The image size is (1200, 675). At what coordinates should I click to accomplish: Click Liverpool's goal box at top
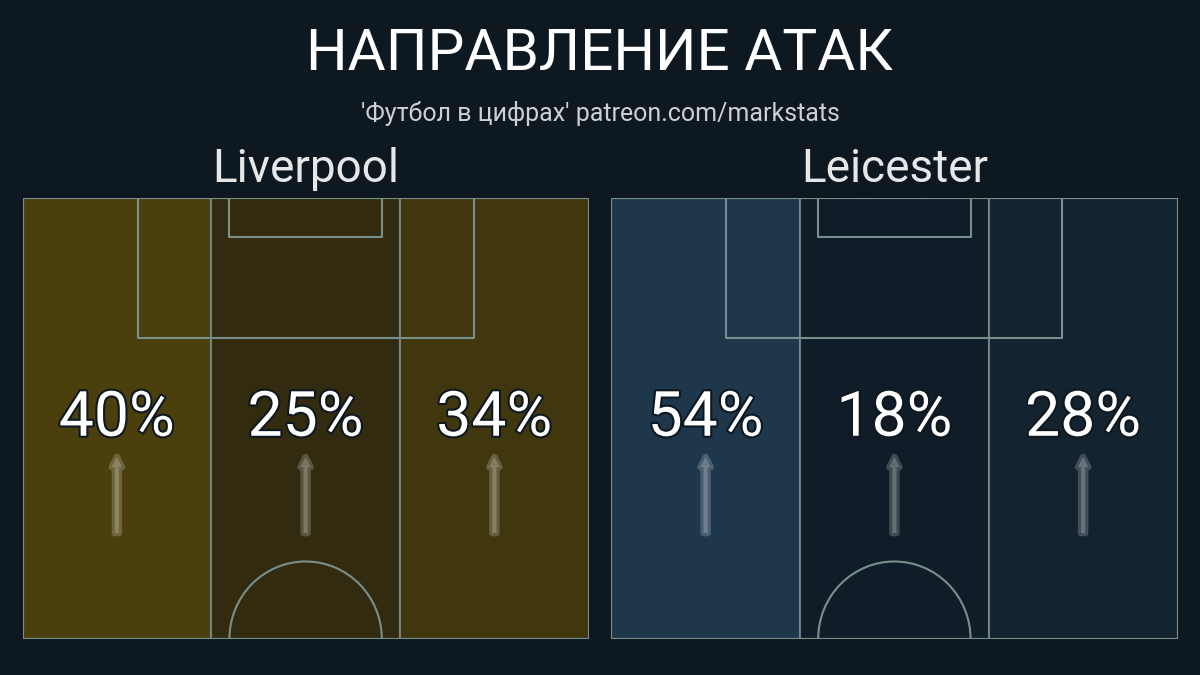coord(305,218)
